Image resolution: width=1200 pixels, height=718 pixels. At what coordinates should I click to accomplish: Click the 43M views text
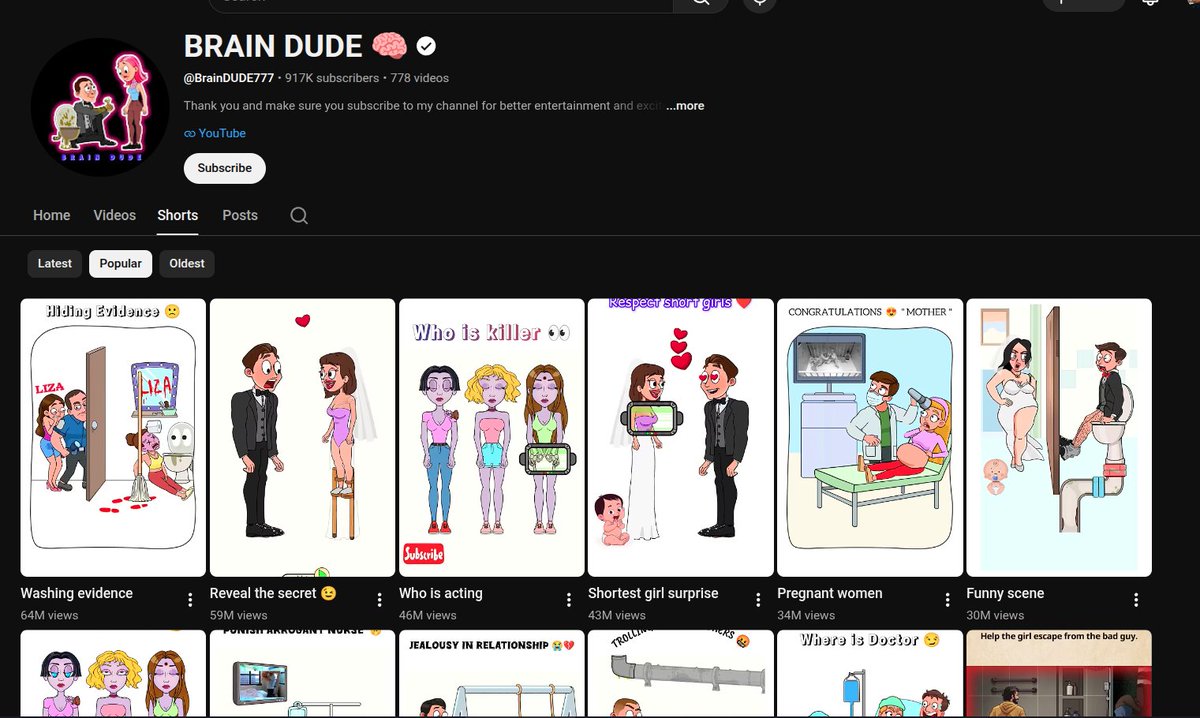[x=616, y=615]
